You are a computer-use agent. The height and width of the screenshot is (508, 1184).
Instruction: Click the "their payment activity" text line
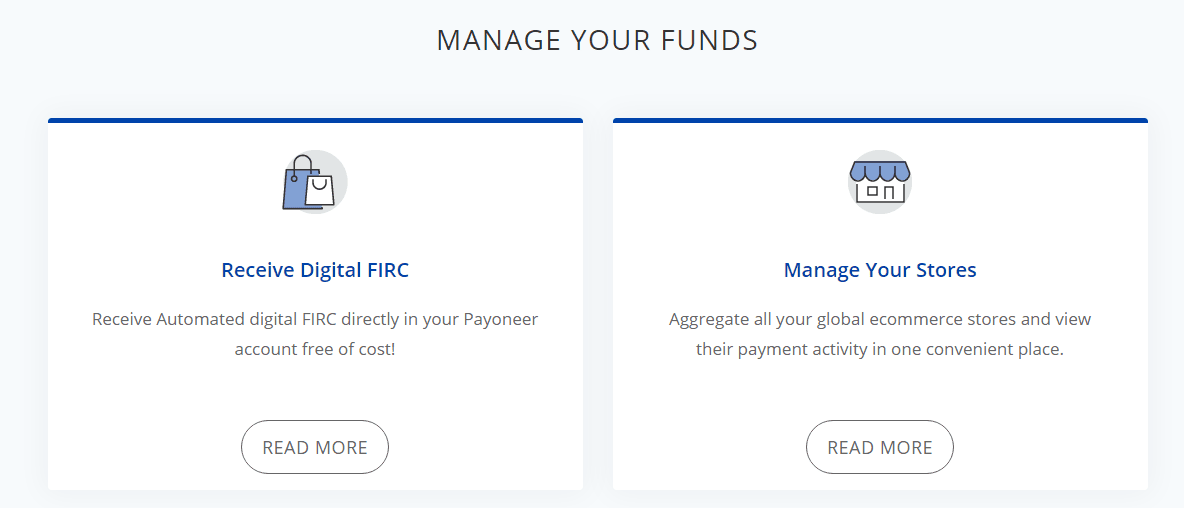pos(880,350)
